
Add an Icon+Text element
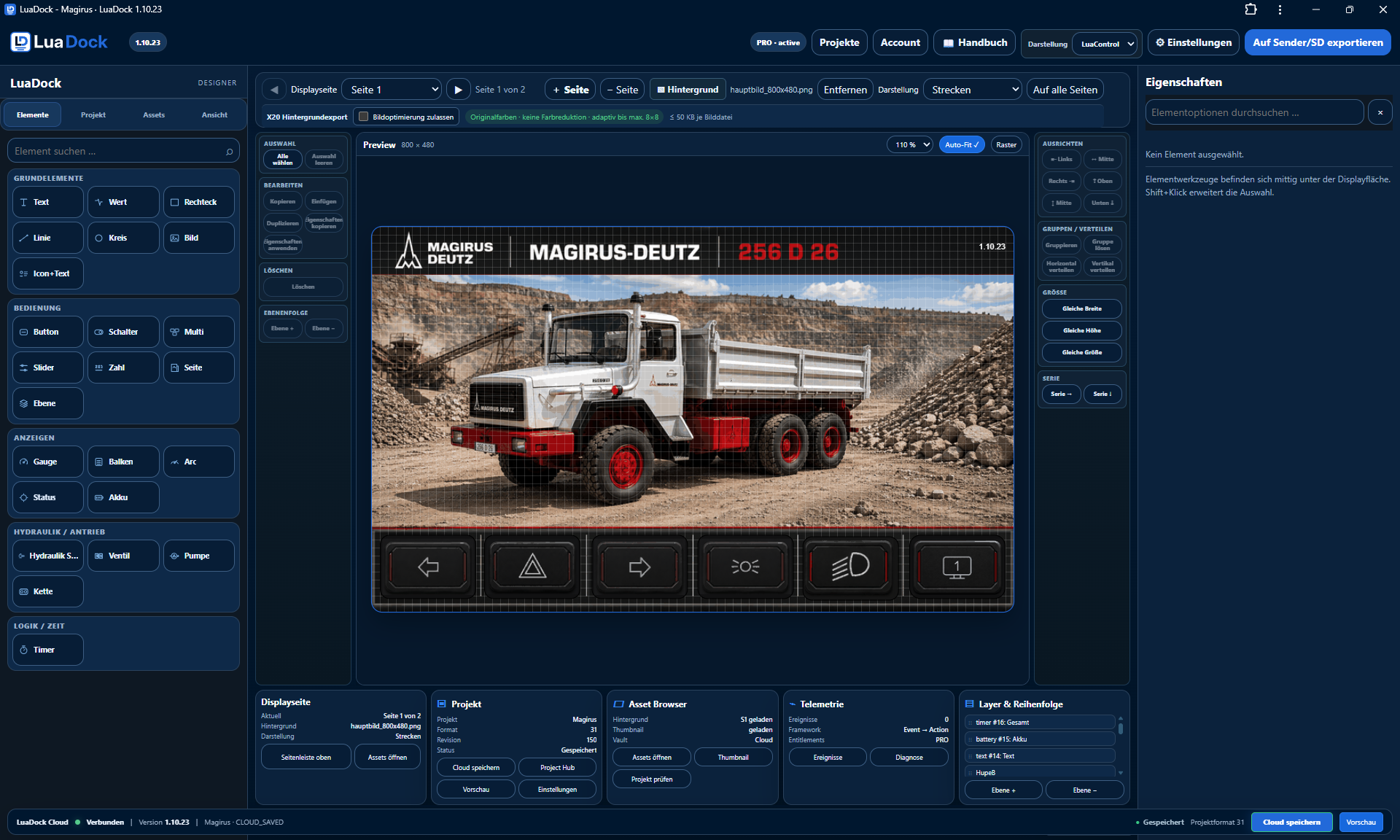(48, 273)
